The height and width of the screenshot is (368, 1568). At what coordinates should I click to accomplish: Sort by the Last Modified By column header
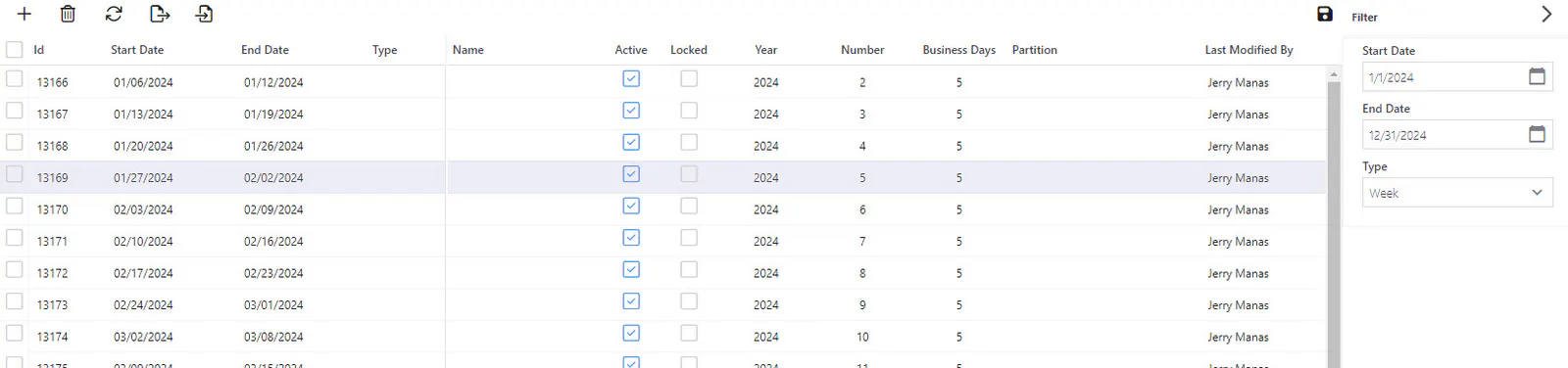click(1249, 50)
